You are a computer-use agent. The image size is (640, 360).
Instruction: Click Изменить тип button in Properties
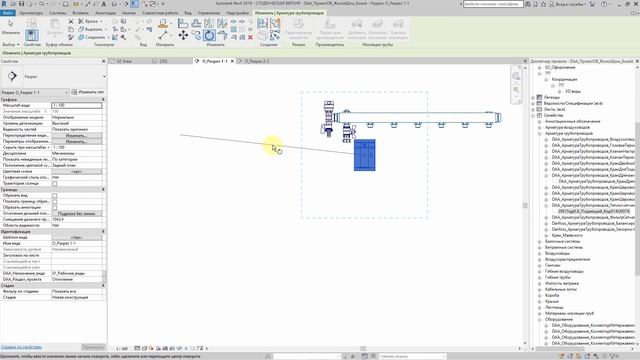(x=88, y=92)
